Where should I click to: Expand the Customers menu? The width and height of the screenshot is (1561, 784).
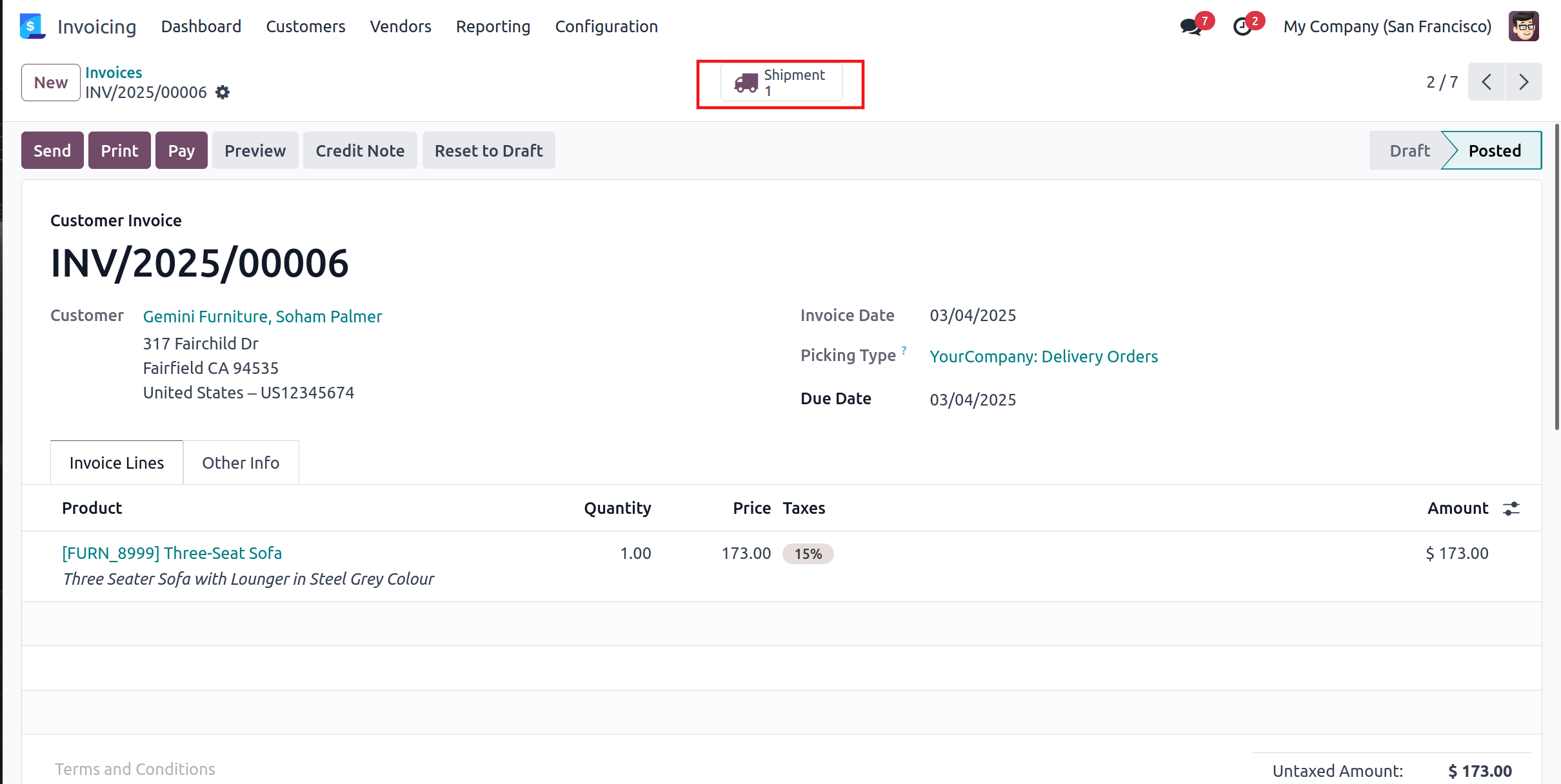[x=305, y=26]
